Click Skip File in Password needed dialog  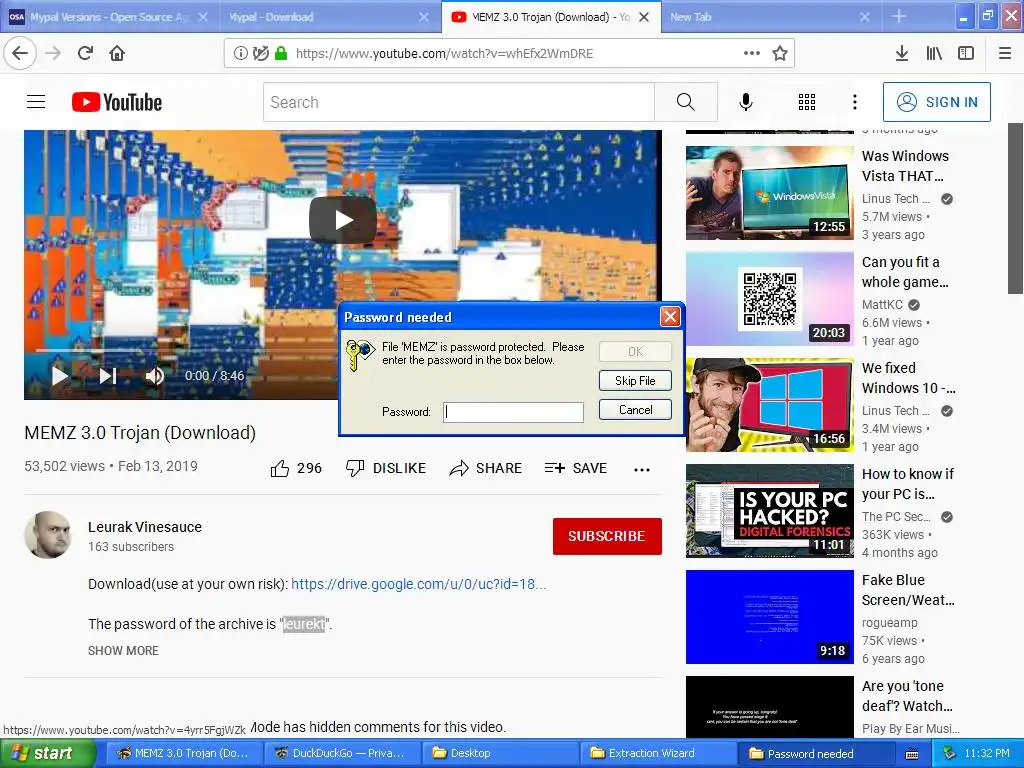click(x=635, y=381)
